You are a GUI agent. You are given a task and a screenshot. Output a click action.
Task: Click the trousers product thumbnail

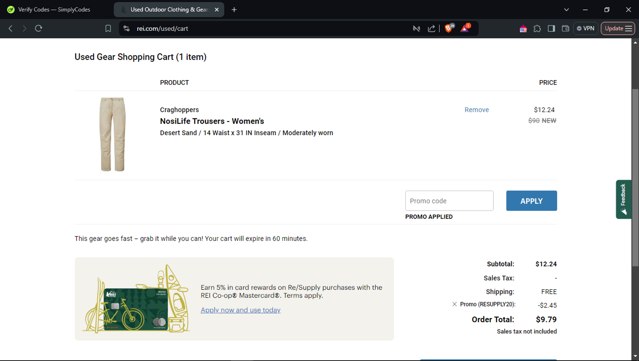112,134
